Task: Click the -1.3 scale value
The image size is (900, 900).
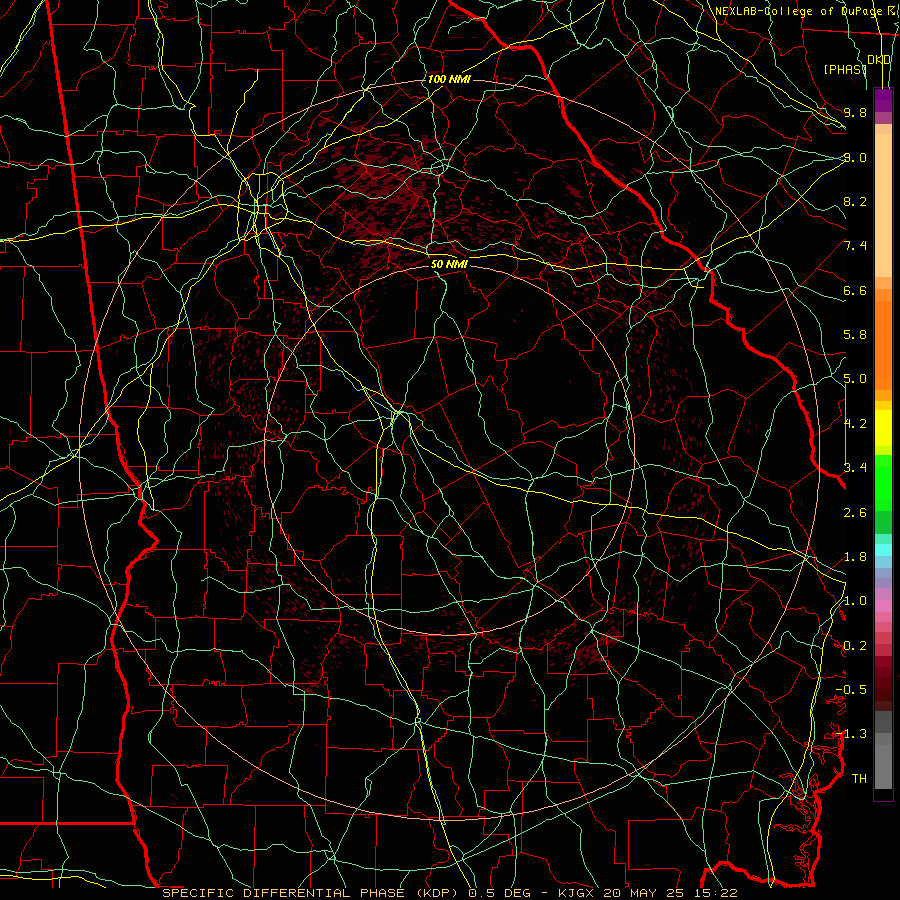Action: tap(851, 734)
